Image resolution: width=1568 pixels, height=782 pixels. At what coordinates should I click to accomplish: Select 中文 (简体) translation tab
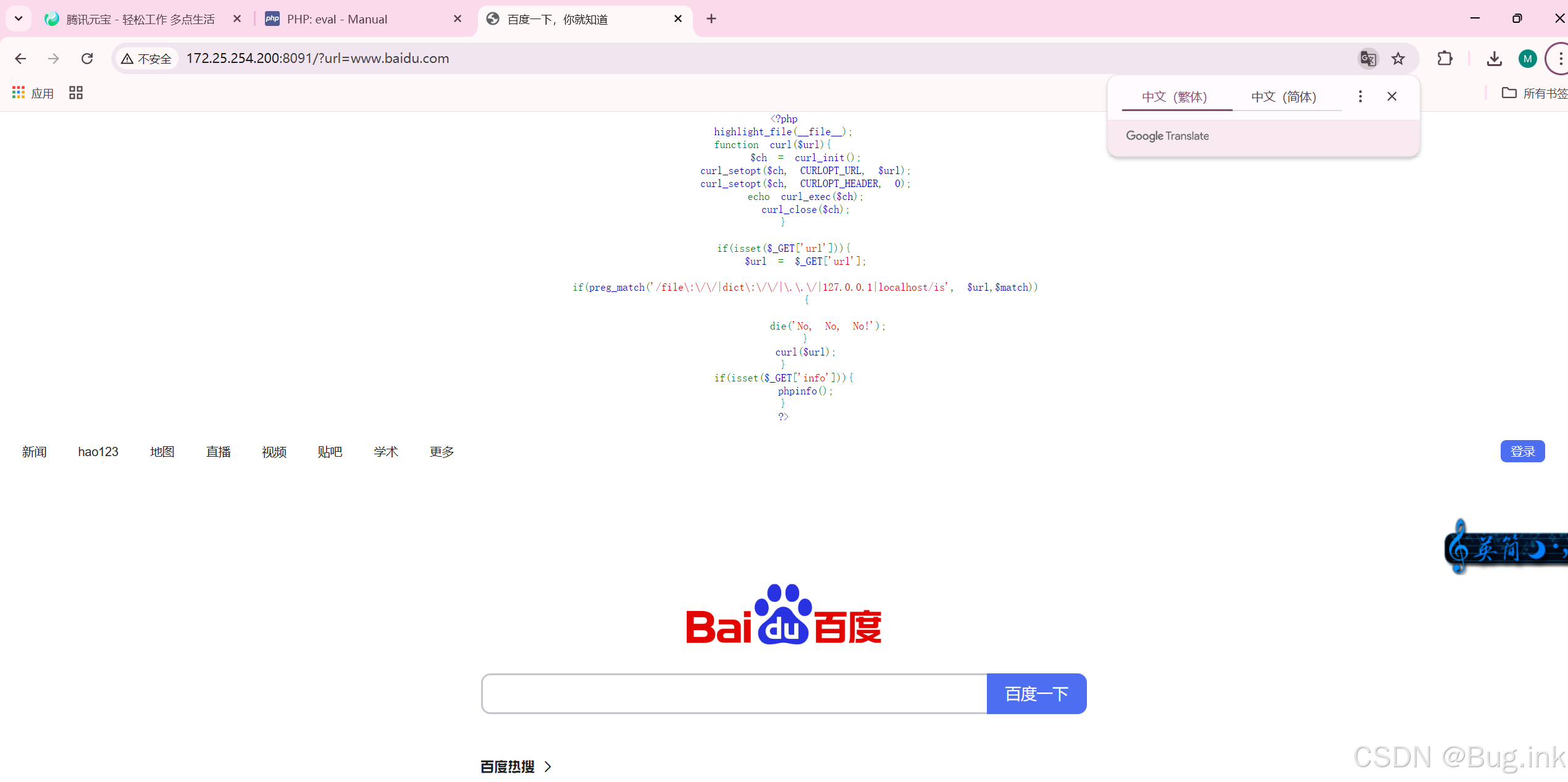pos(1283,97)
